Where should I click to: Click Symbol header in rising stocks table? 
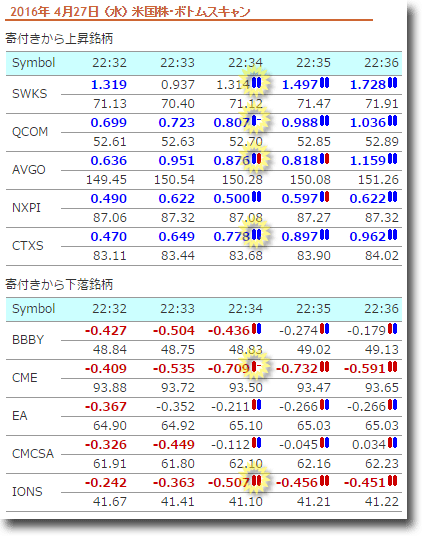click(34, 63)
